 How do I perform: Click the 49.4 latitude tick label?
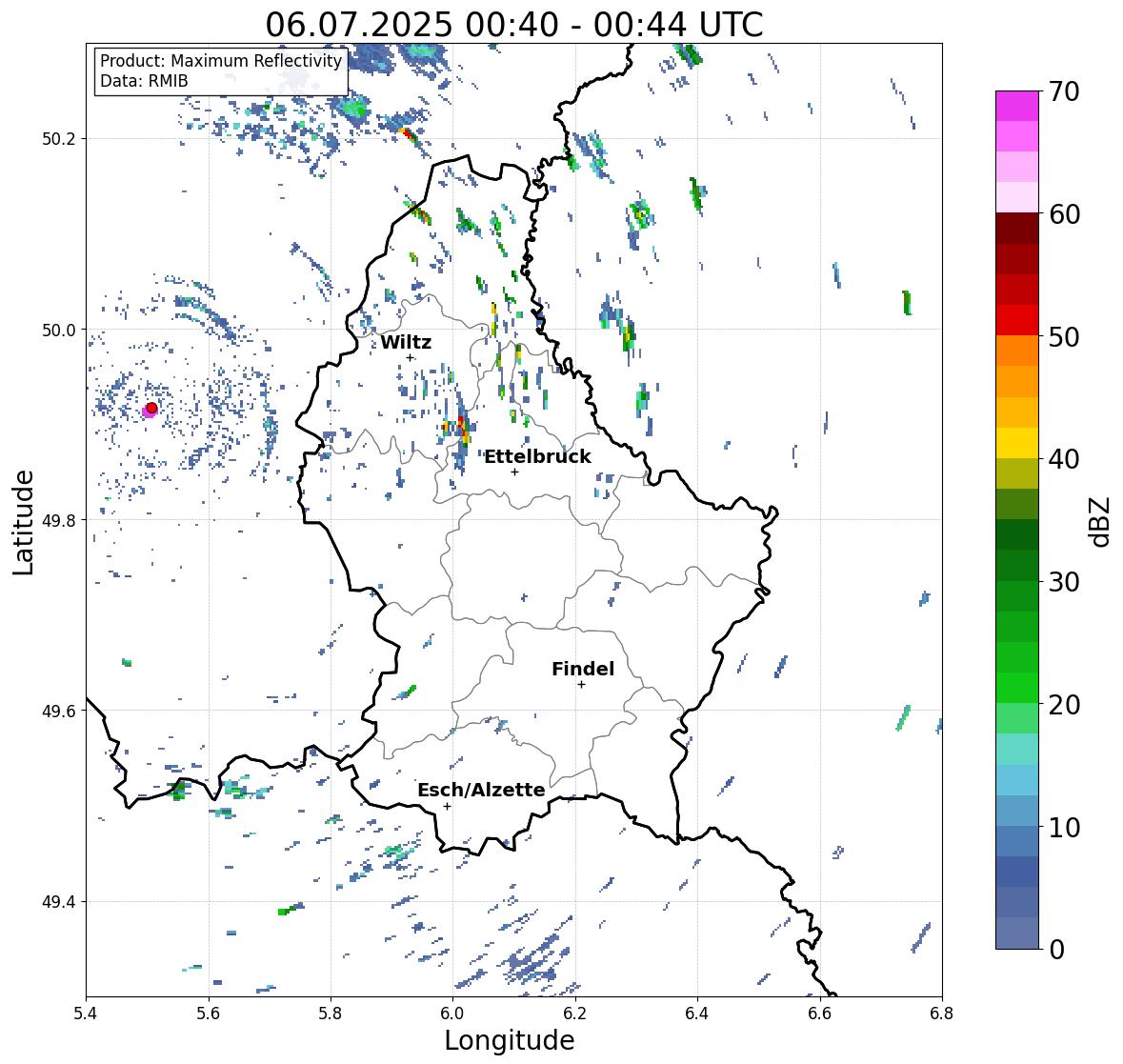[59, 902]
